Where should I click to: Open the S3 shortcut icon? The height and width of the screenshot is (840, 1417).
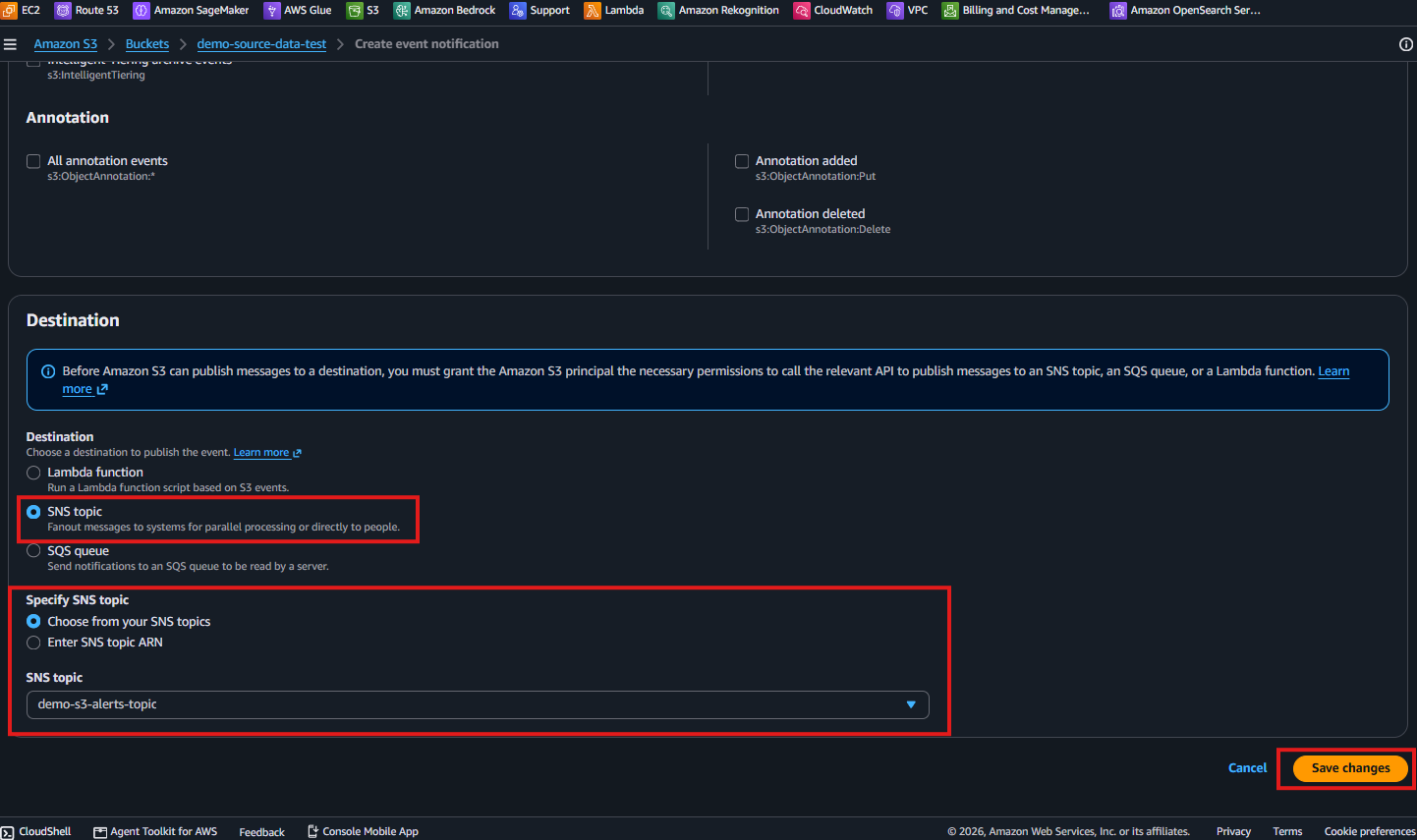355,11
